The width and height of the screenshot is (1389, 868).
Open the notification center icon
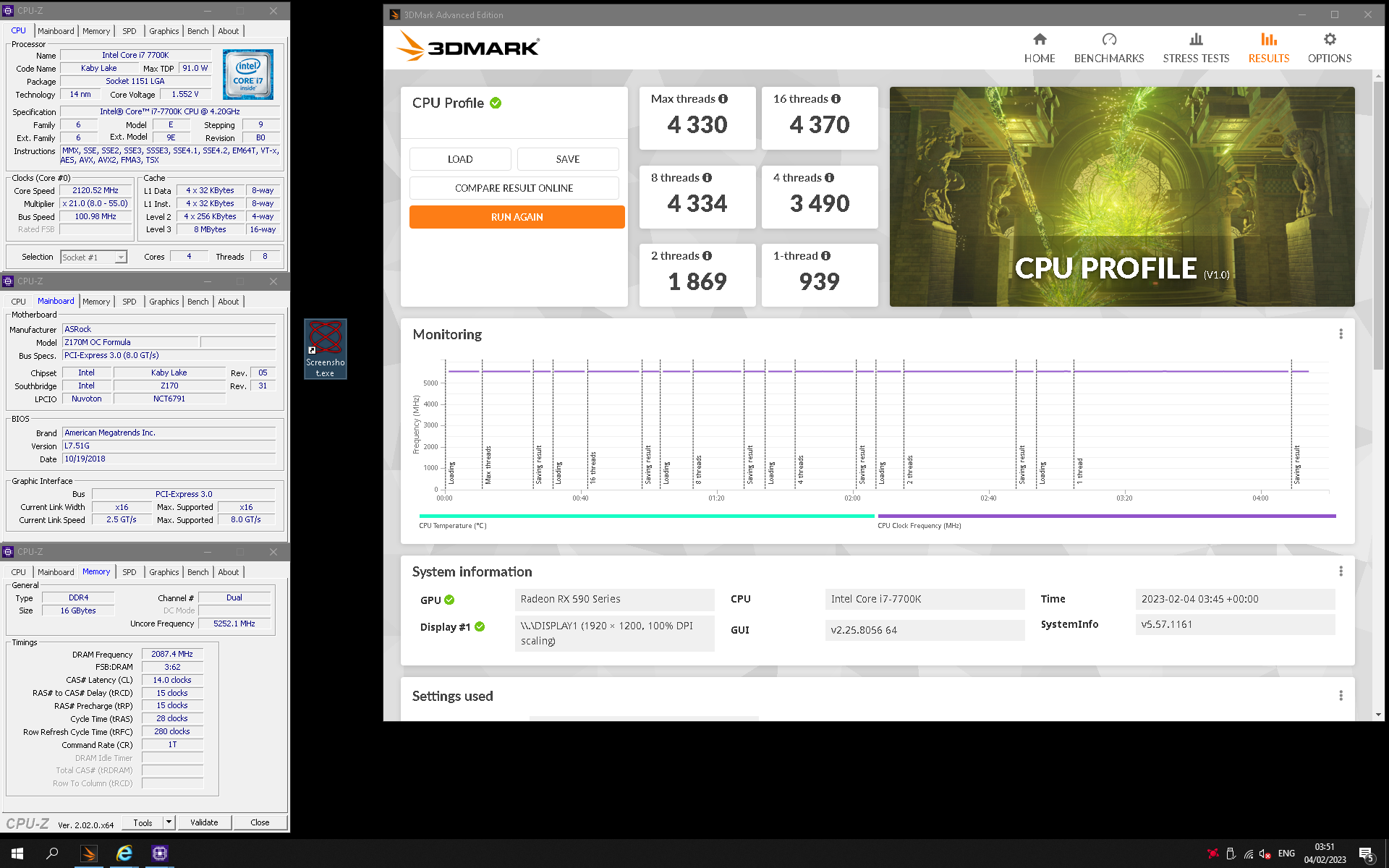coord(1366,854)
